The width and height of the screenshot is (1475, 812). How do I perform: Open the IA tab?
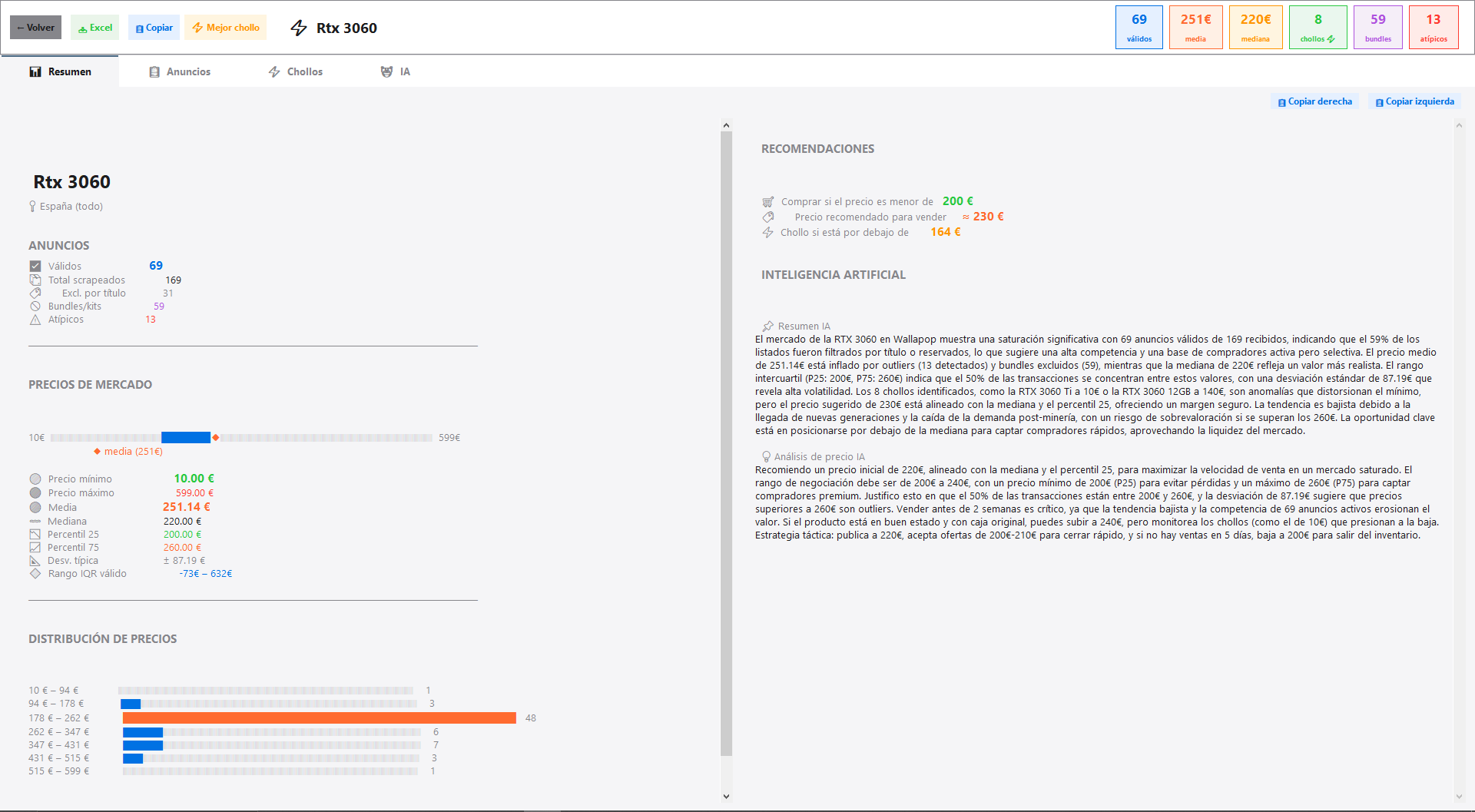click(x=396, y=71)
